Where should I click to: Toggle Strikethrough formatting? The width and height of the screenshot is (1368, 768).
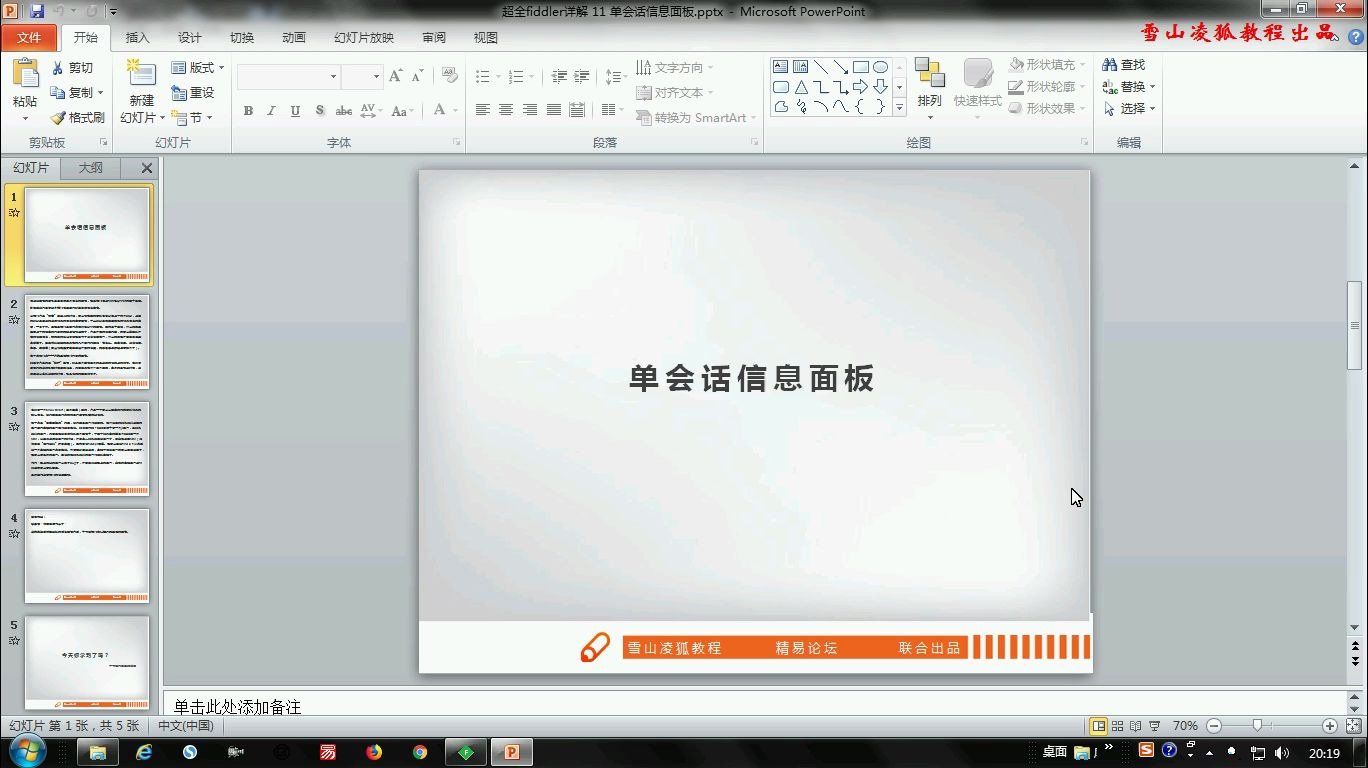click(344, 111)
